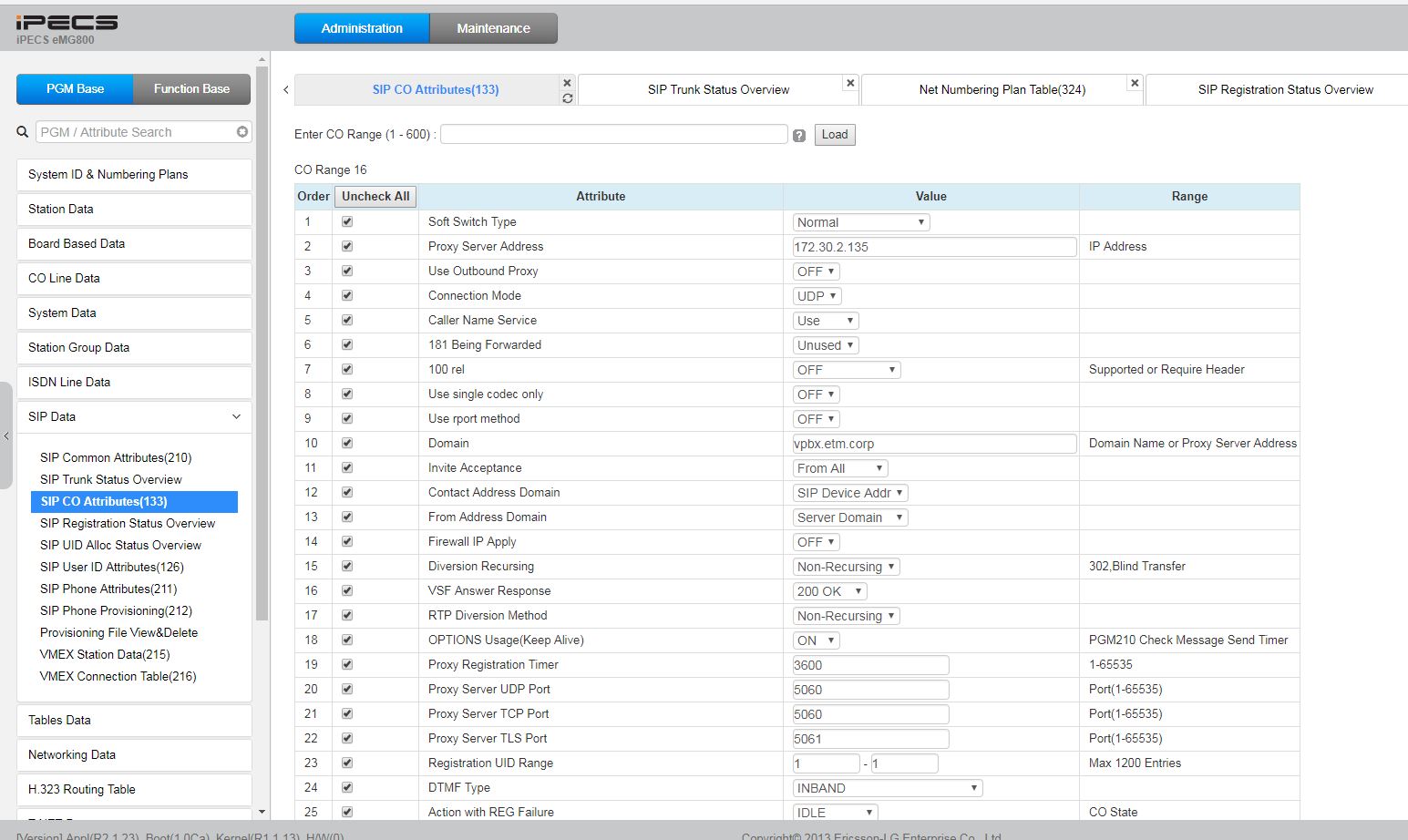The width and height of the screenshot is (1408, 840).
Task: Close the SIP CO Attributes(133) tab
Action: point(568,83)
